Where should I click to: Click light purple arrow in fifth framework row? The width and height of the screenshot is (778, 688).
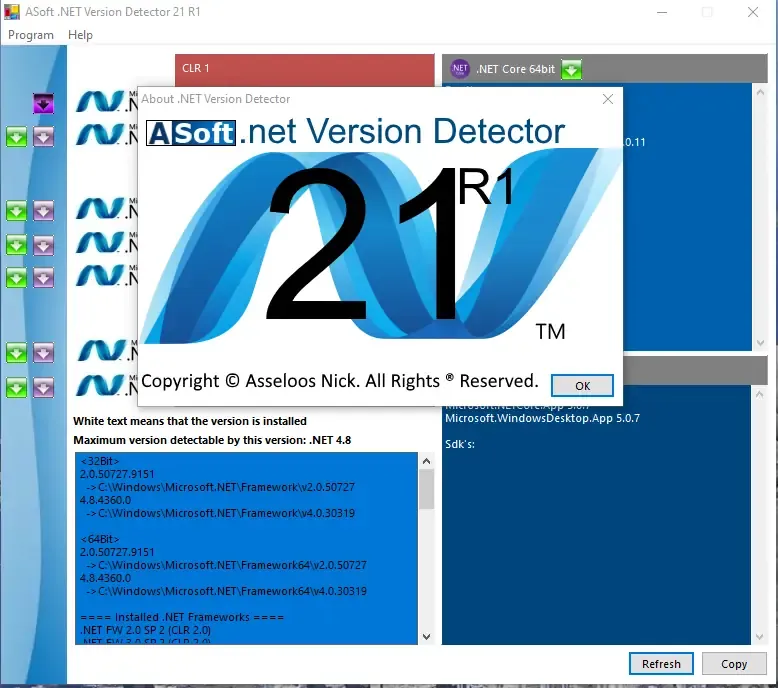(x=44, y=278)
